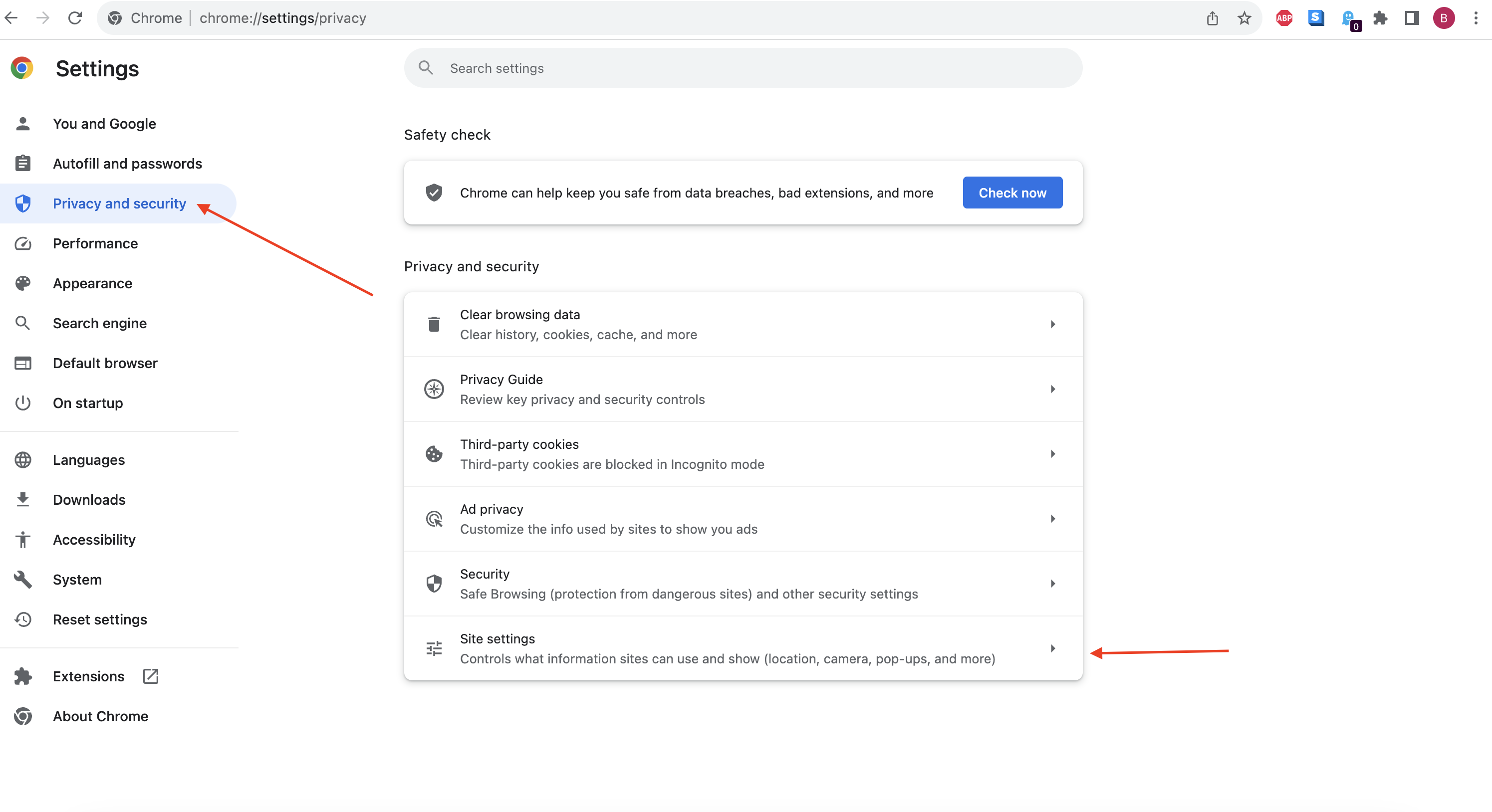Click the AdBlock Plus extension icon

pyautogui.click(x=1283, y=18)
